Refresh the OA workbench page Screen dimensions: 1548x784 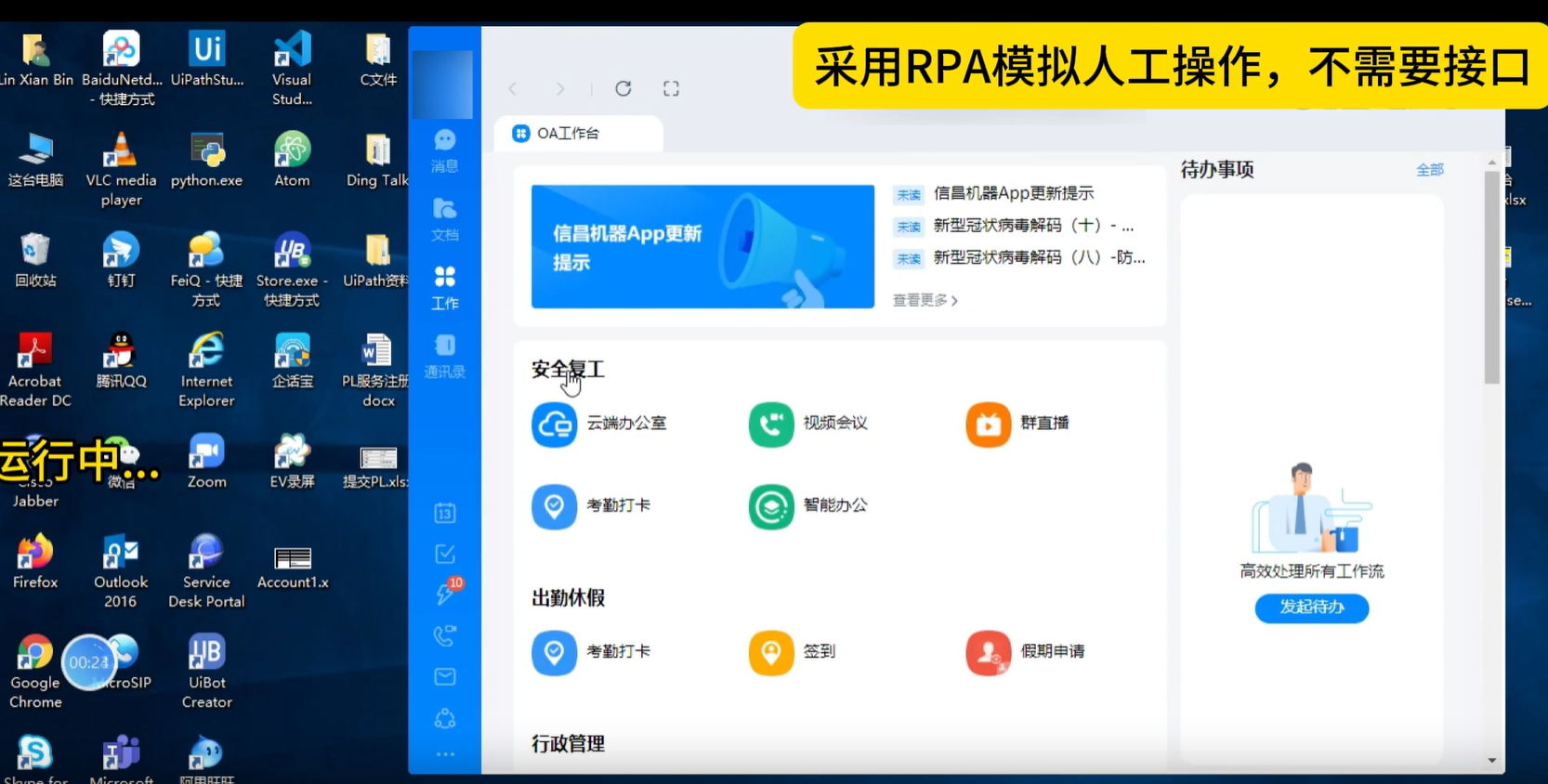coord(623,88)
